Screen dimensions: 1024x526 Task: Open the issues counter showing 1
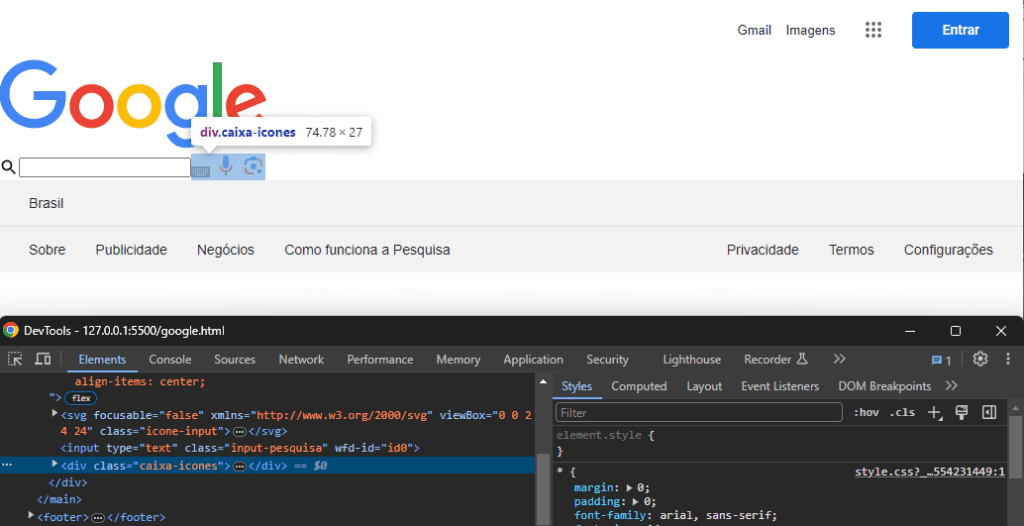coord(941,360)
